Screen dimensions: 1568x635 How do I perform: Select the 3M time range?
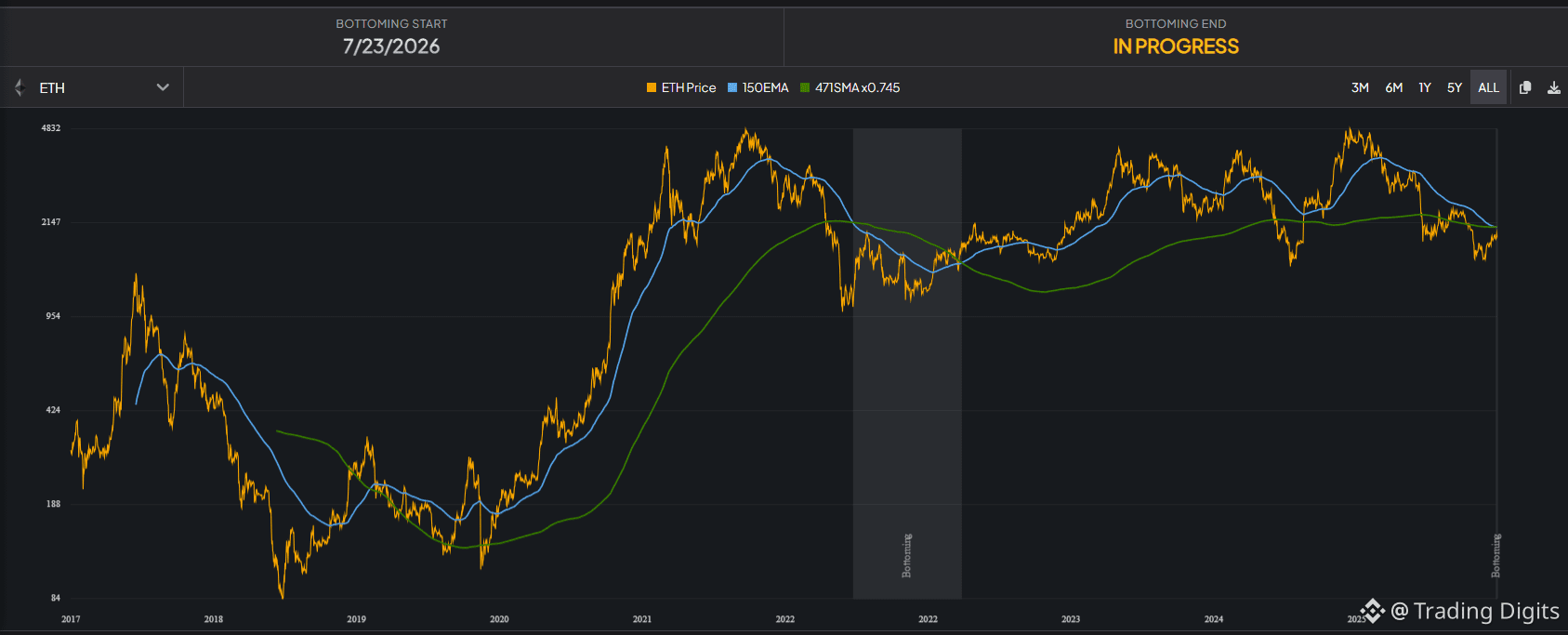coord(1360,87)
